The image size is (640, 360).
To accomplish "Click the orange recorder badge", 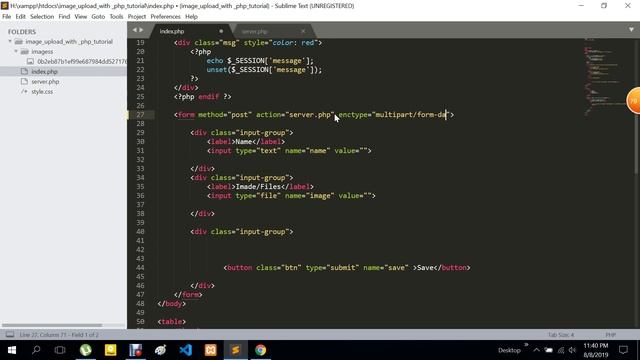I will (x=633, y=101).
